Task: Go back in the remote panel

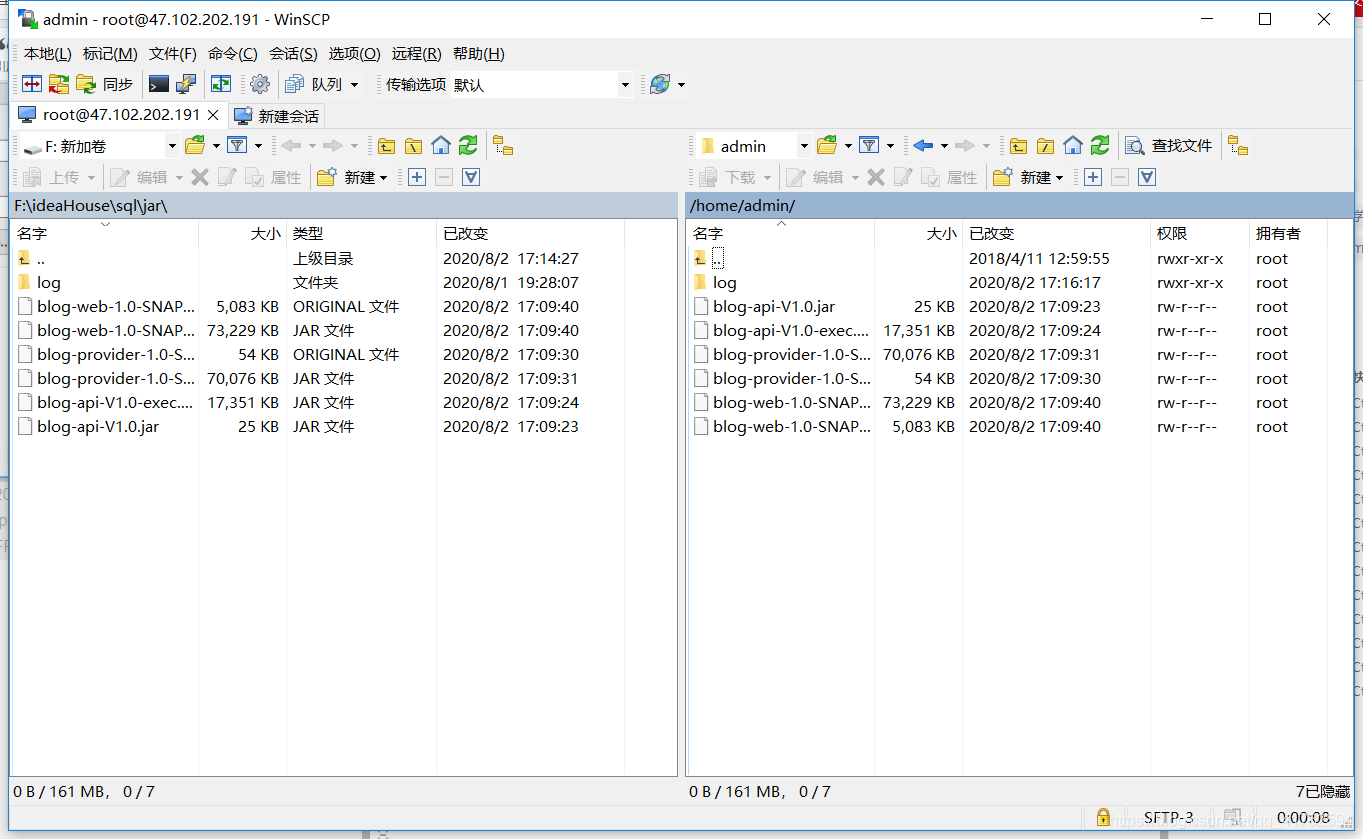Action: 923,146
